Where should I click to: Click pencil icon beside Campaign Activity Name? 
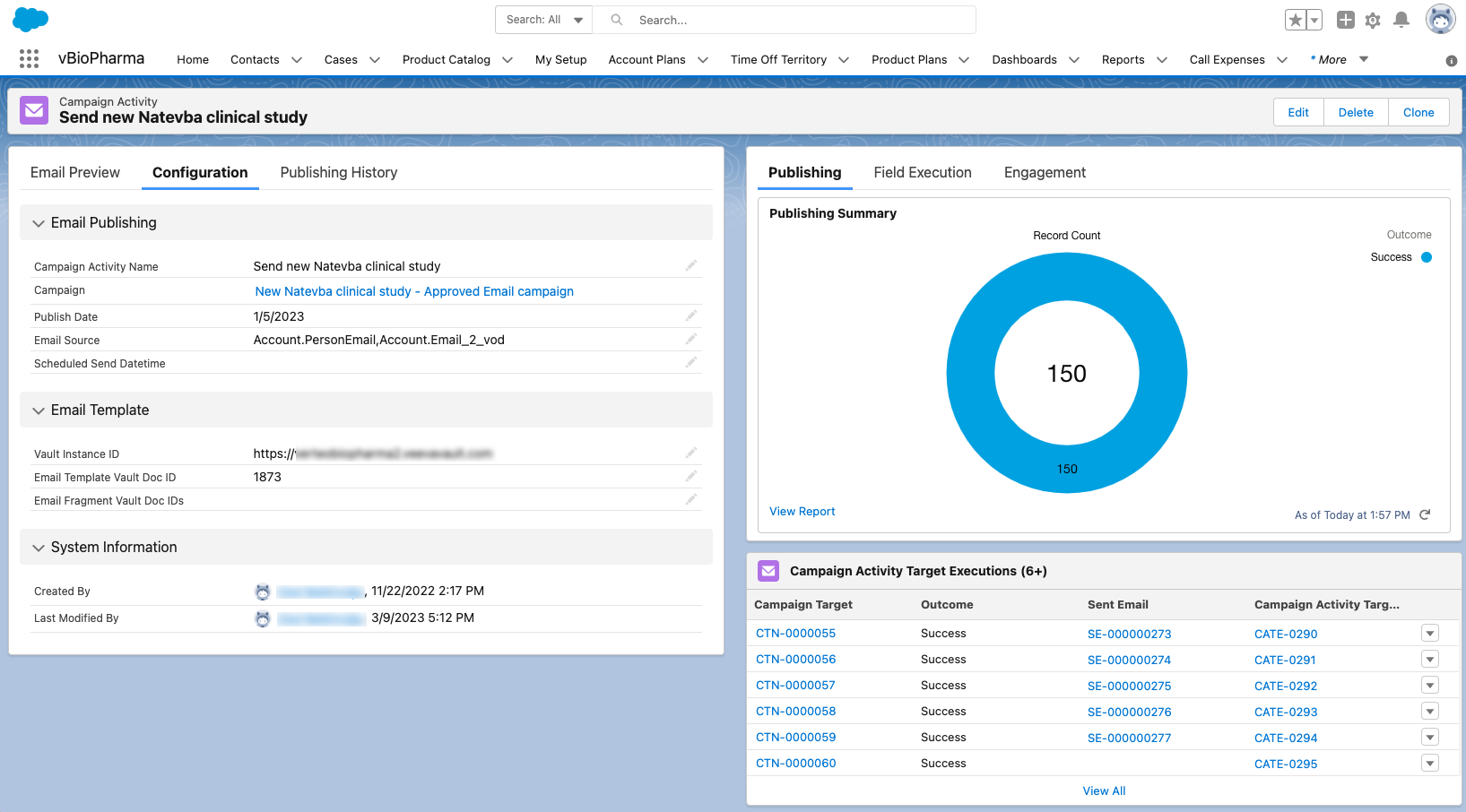pyautogui.click(x=691, y=265)
